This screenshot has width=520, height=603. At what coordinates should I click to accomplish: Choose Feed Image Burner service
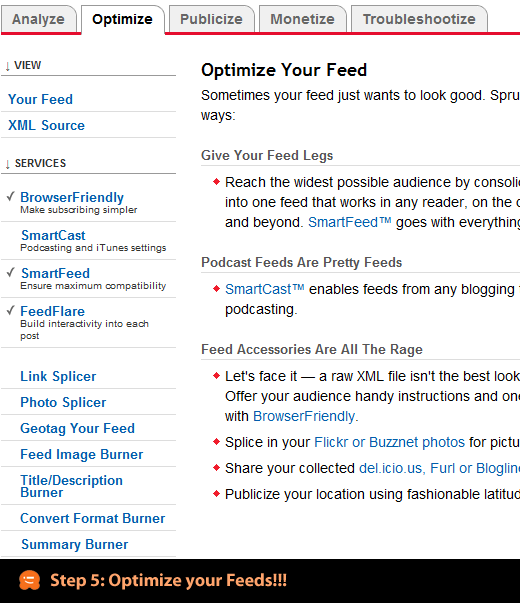82,454
